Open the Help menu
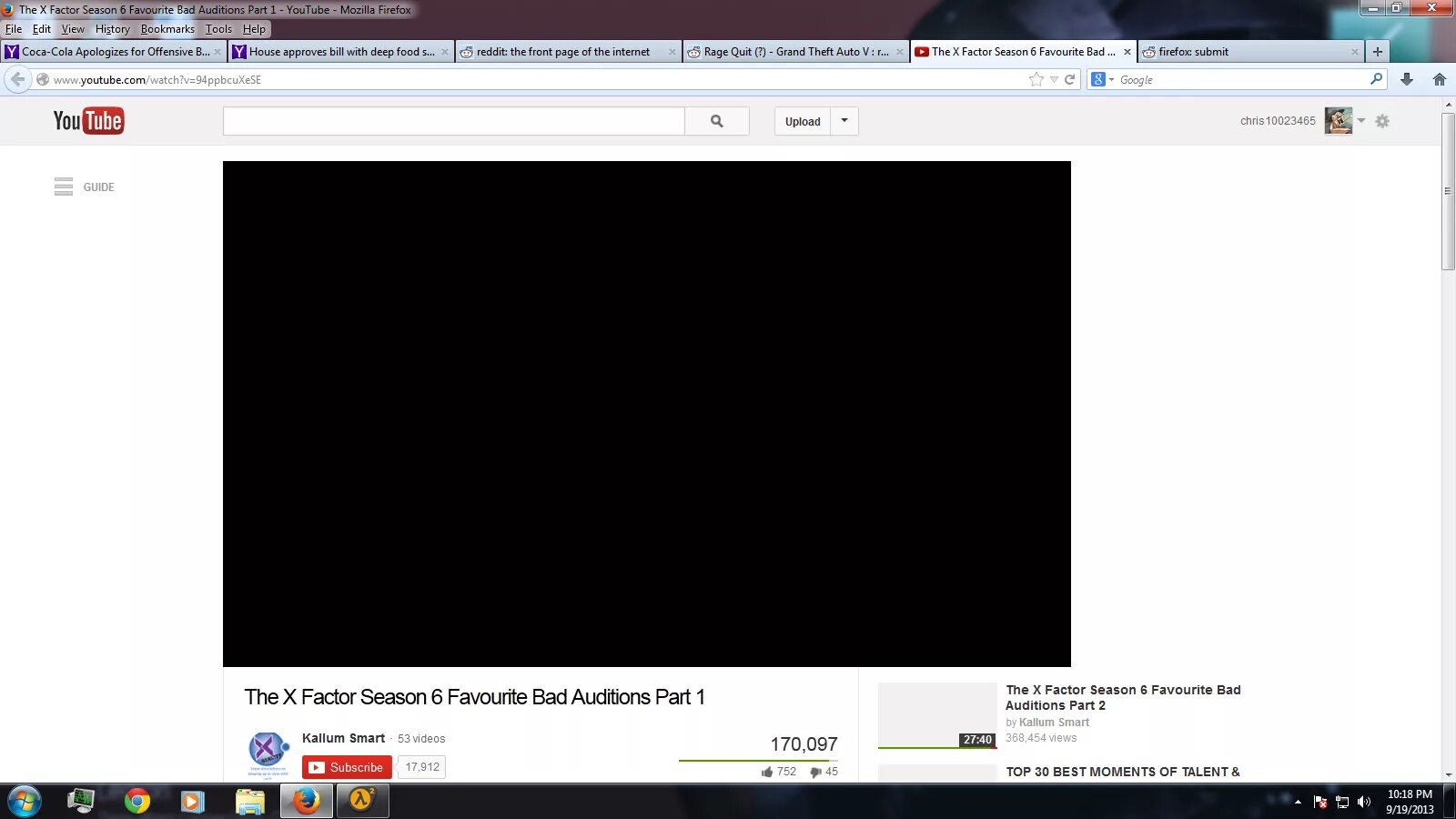 [254, 29]
